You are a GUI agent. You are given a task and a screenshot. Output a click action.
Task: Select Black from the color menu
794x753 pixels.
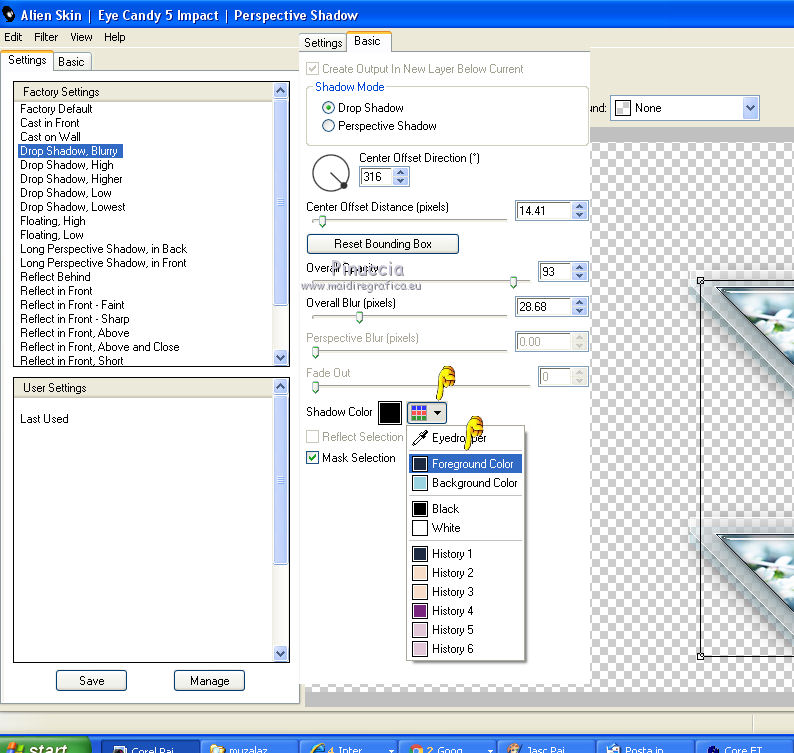465,509
